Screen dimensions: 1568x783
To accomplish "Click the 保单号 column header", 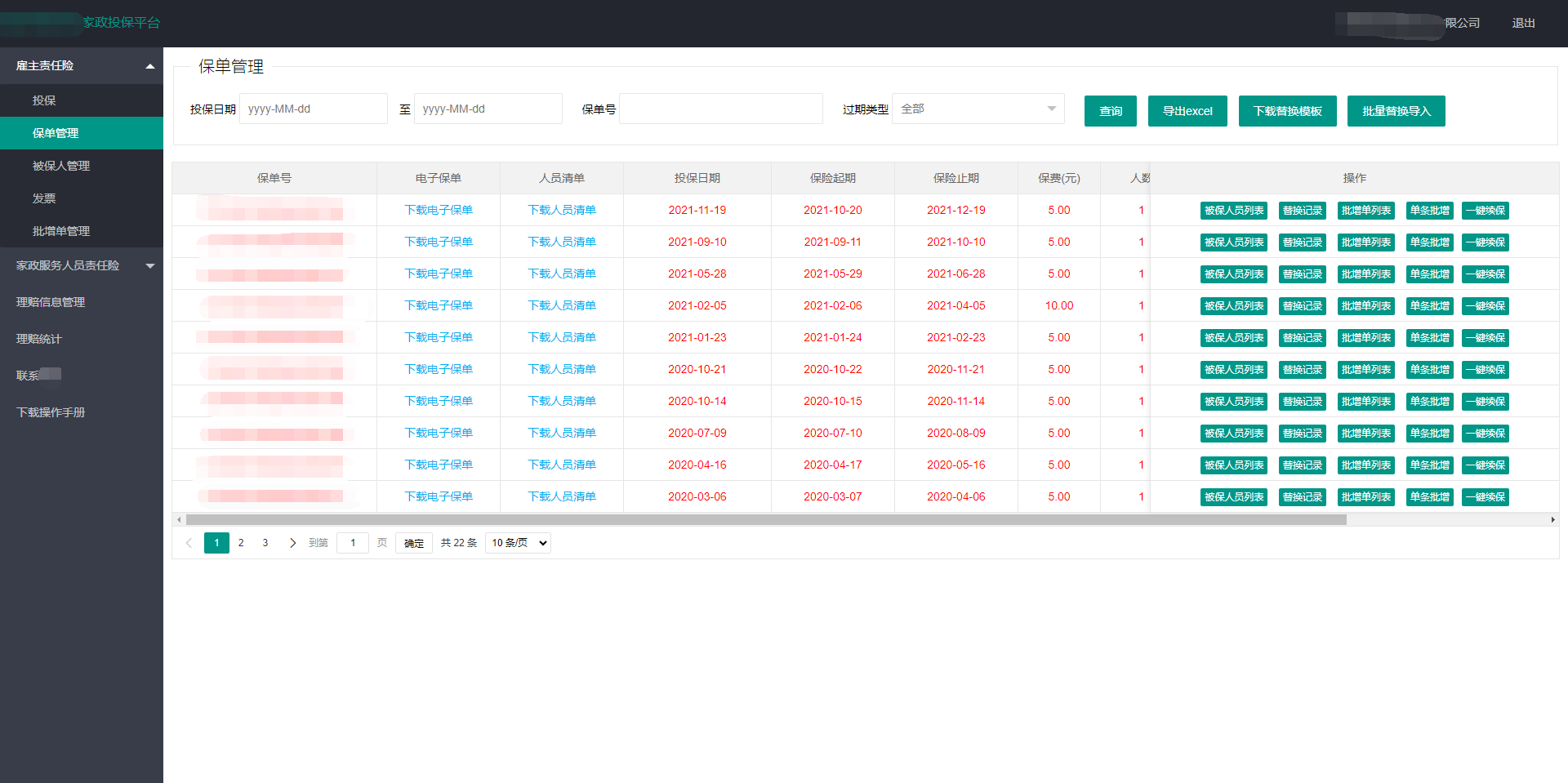I will pos(274,178).
